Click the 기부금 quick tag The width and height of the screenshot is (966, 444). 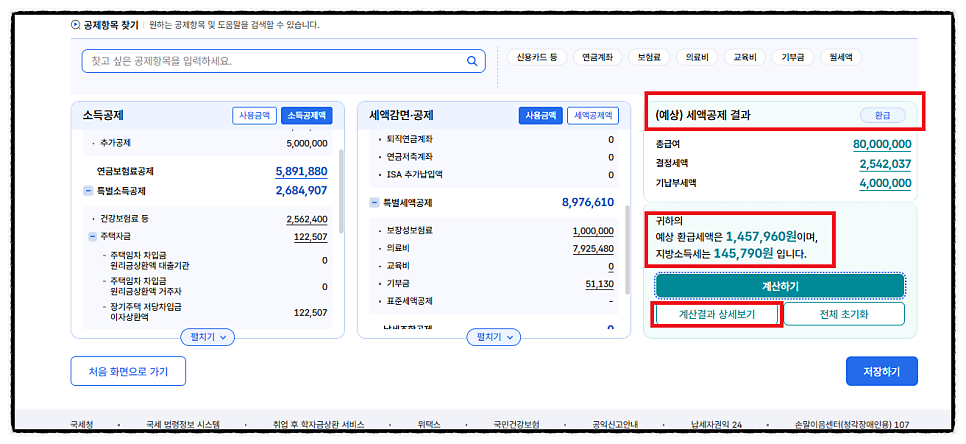(793, 57)
